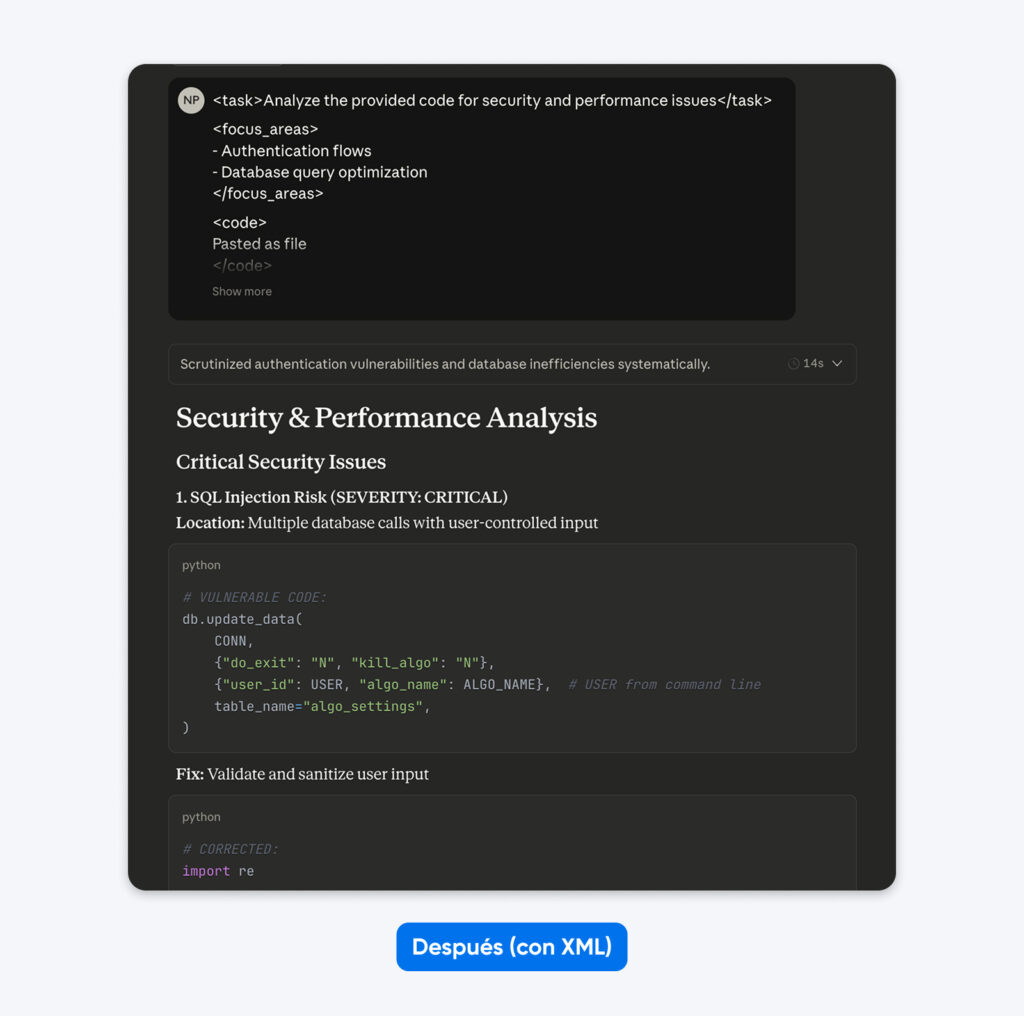Click the Security & Performance Analysis heading
This screenshot has width=1024, height=1016.
[386, 418]
